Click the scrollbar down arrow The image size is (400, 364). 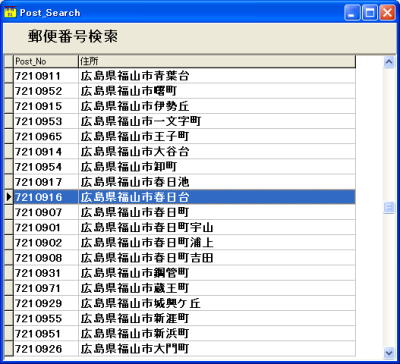click(x=389, y=352)
